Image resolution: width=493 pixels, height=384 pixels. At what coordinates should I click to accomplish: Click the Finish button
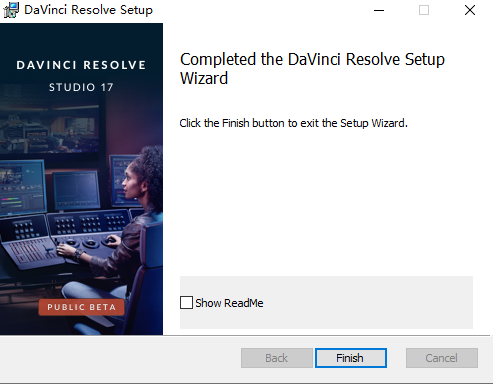coord(351,358)
